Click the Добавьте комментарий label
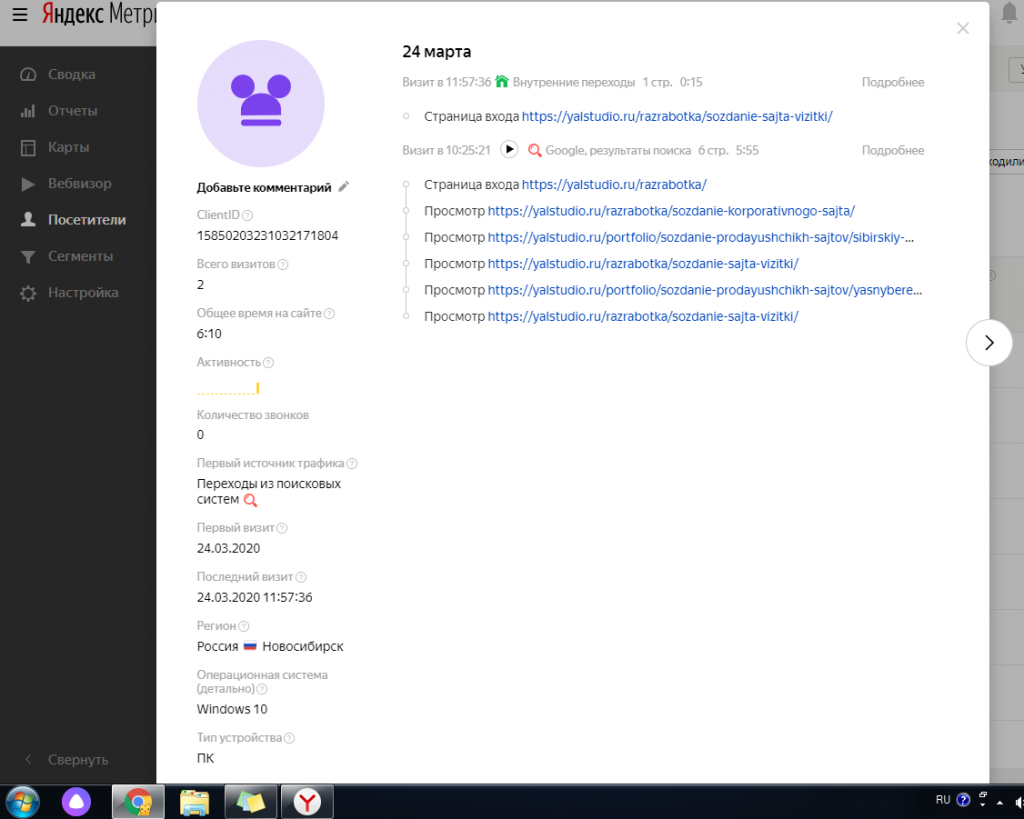 tap(264, 187)
